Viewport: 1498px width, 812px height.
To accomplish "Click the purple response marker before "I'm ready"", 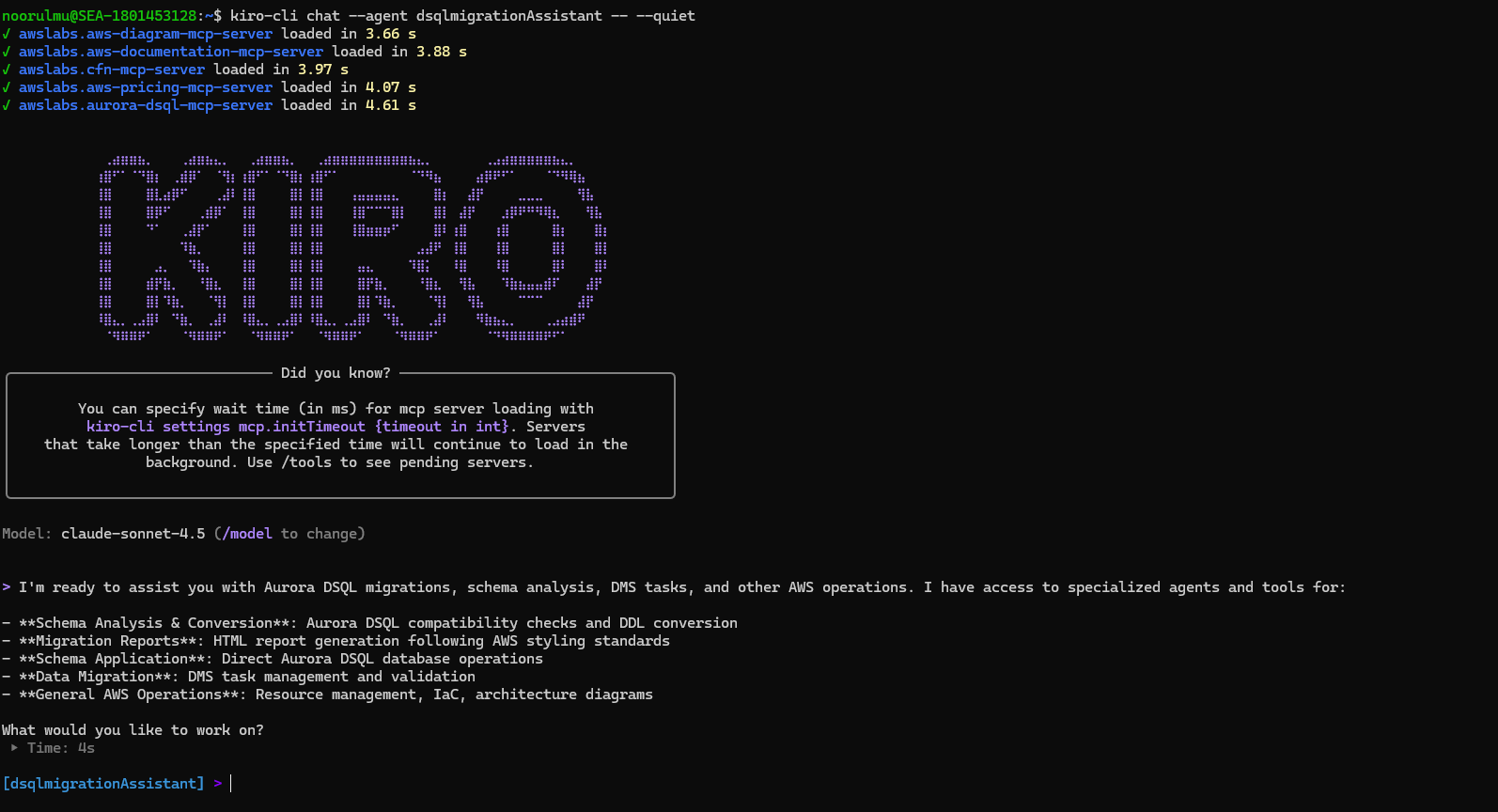I will pos(7,587).
